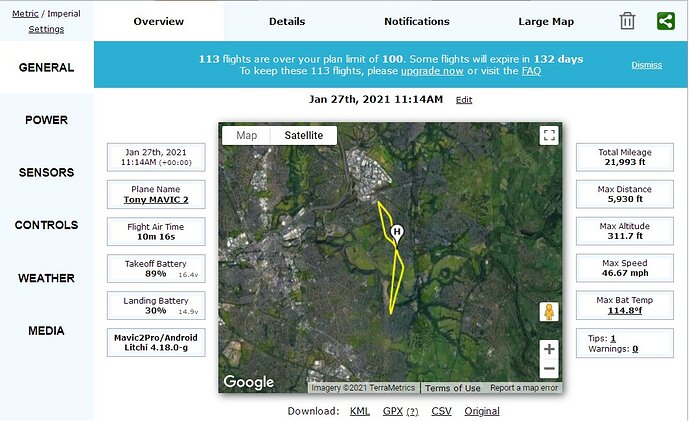Click Report a map error

pos(524,388)
